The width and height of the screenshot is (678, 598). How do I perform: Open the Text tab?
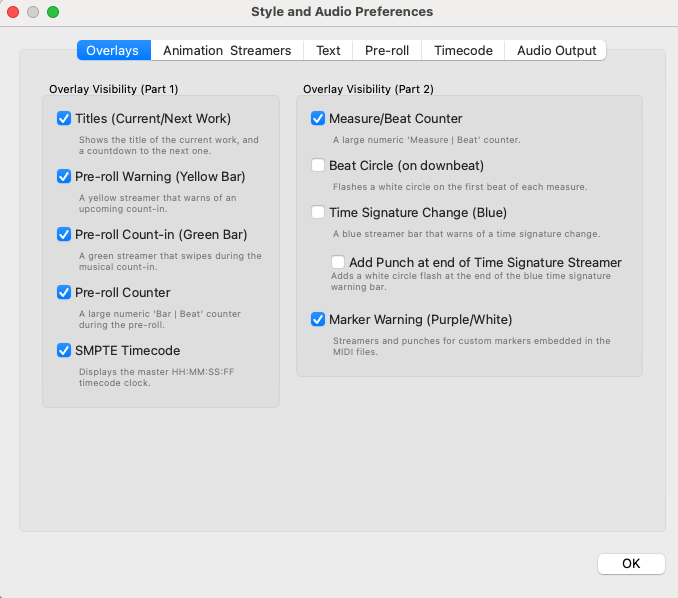[x=328, y=50]
